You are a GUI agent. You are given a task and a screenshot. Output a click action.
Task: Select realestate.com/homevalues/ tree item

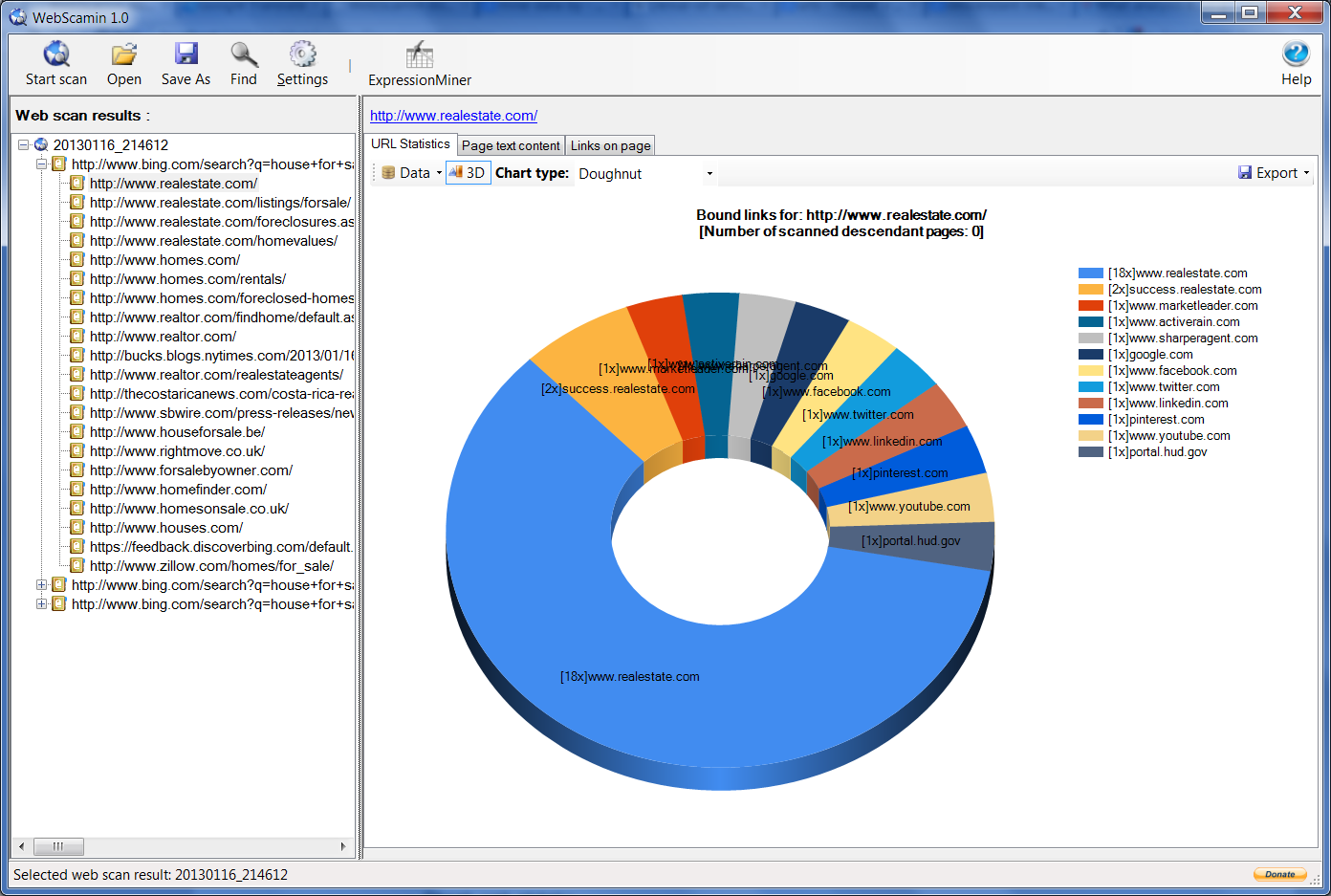pos(213,241)
